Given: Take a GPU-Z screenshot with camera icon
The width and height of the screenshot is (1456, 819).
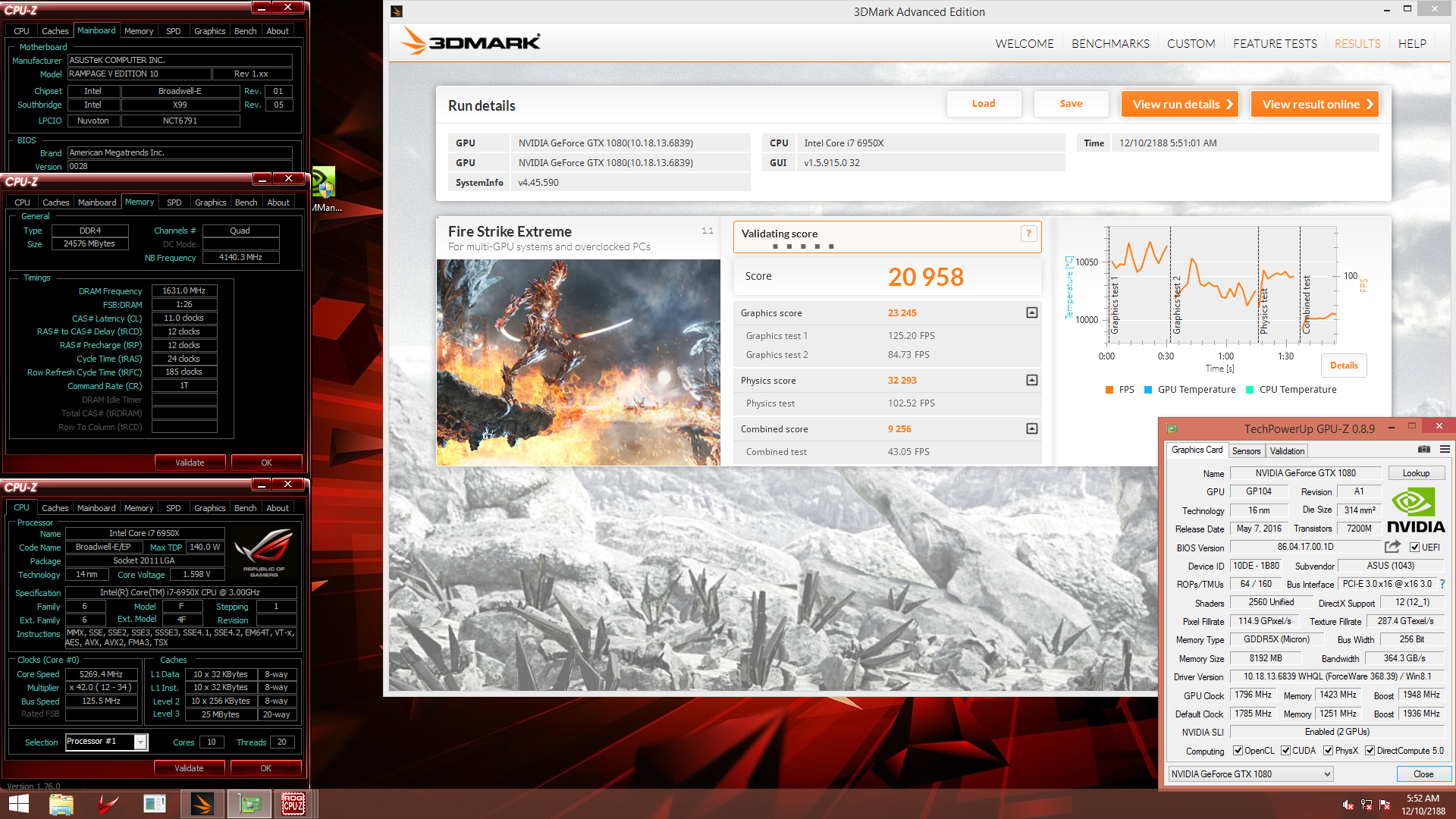Looking at the screenshot, I should coord(1424,450).
